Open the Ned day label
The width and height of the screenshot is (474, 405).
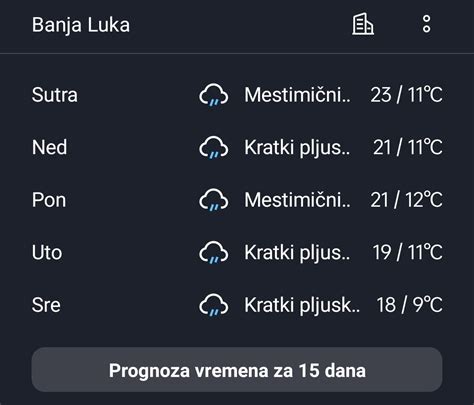pyautogui.click(x=49, y=147)
